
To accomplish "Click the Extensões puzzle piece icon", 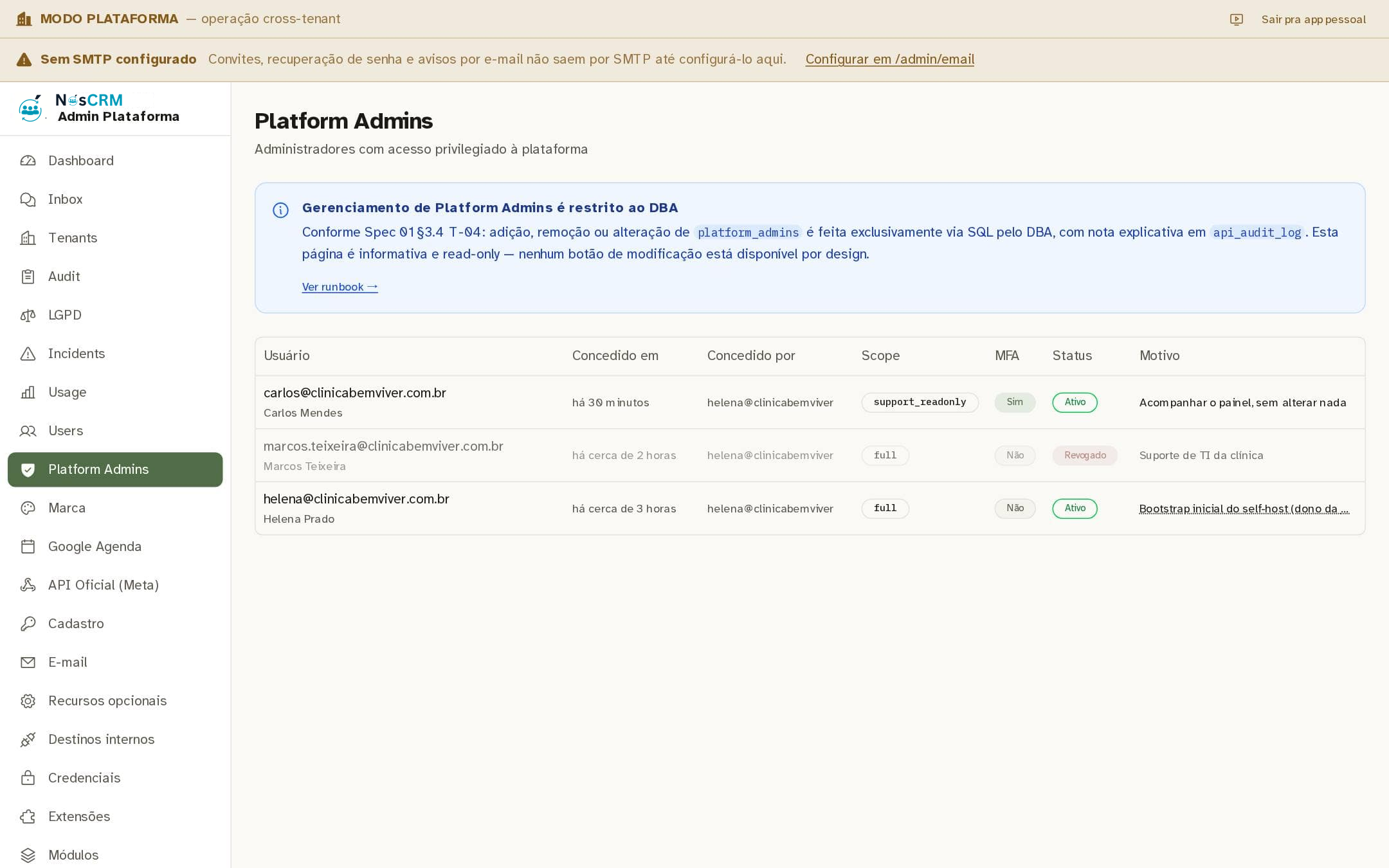I will [28, 817].
